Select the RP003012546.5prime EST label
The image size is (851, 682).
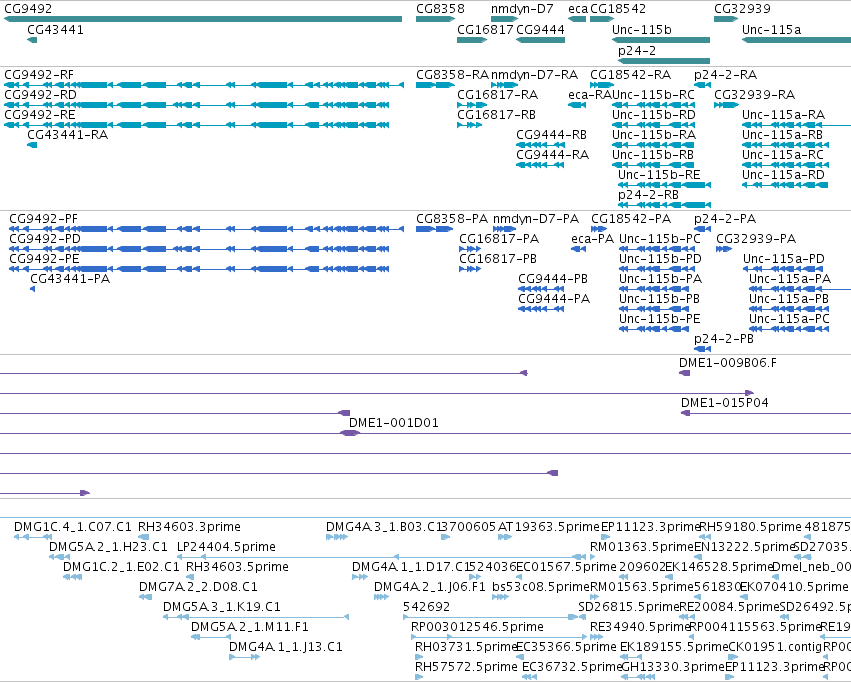pos(477,627)
